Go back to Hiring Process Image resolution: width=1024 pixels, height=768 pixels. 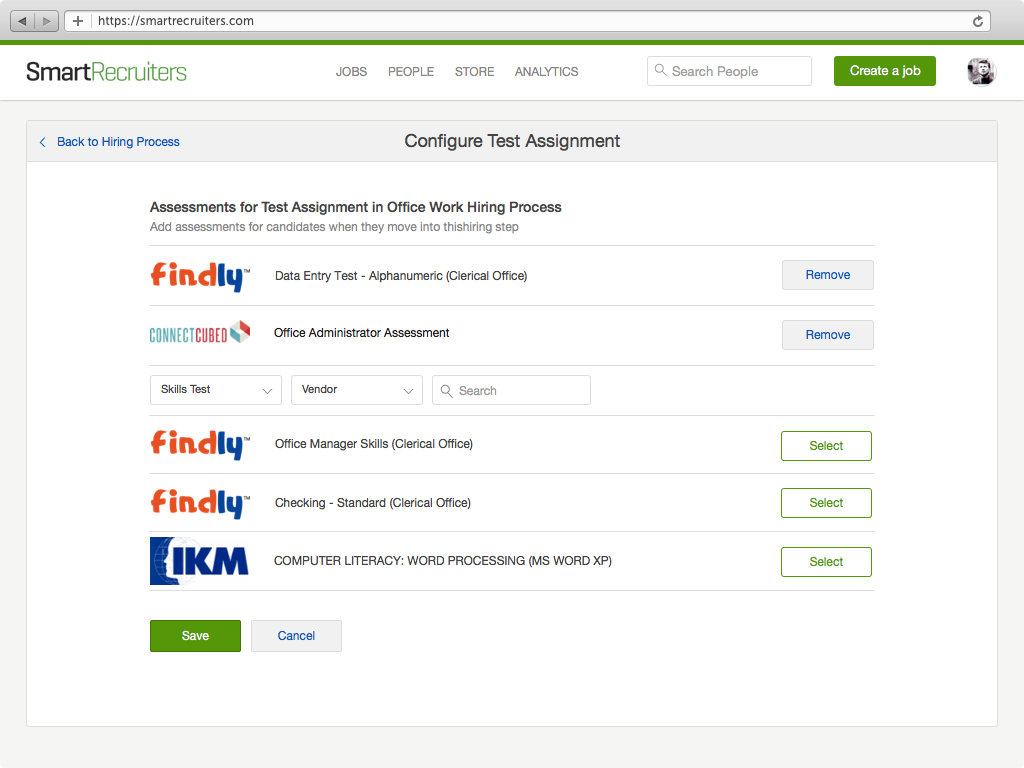click(118, 142)
